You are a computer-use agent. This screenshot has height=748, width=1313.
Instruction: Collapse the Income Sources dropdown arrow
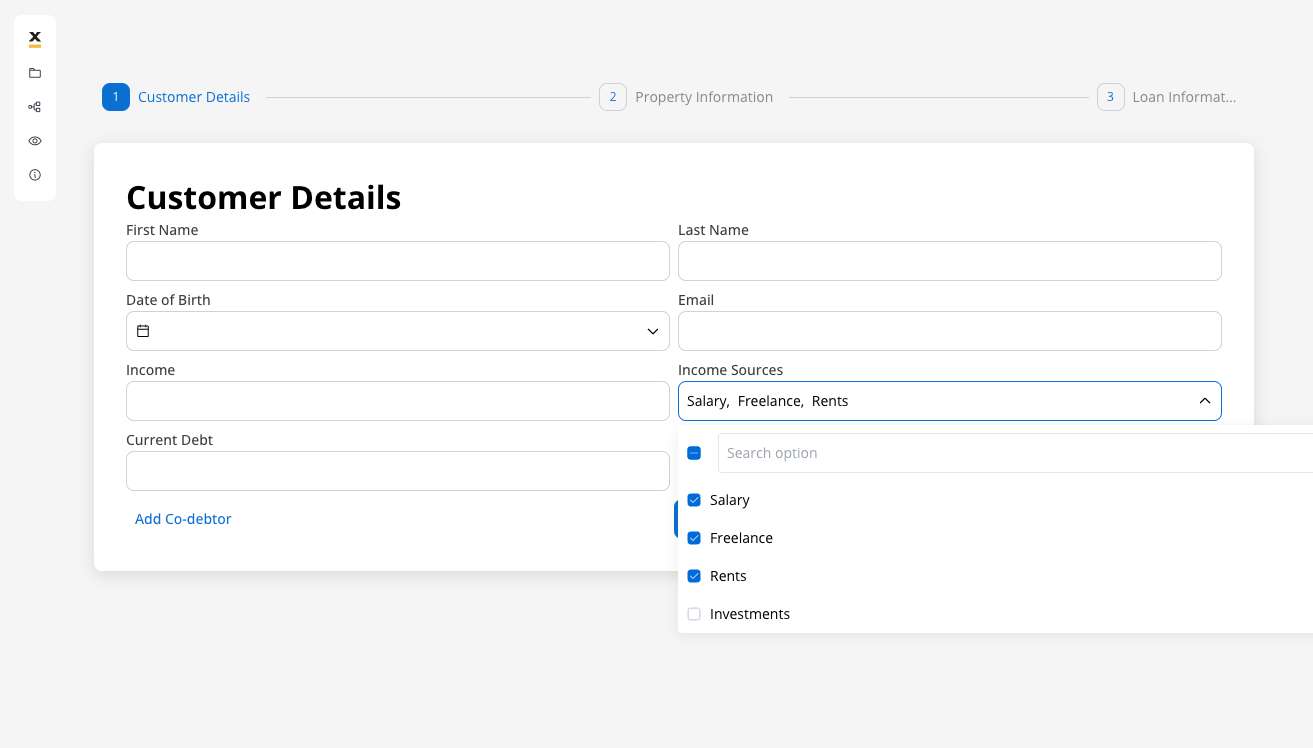tap(1204, 401)
